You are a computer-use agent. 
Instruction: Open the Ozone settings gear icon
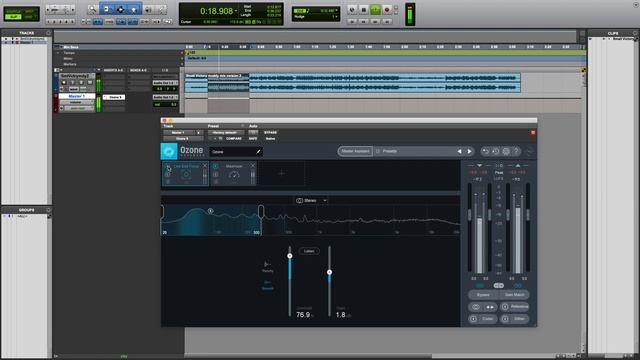pyautogui.click(x=506, y=151)
